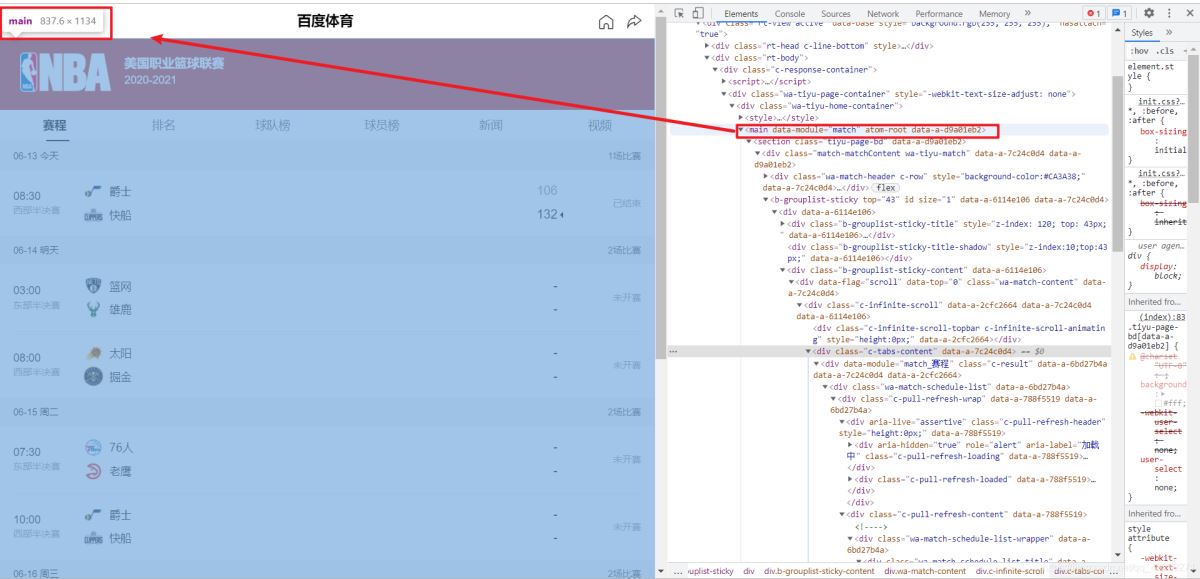The image size is (1200, 579).
Task: Toggle the device toolbar icon
Action: click(697, 13)
